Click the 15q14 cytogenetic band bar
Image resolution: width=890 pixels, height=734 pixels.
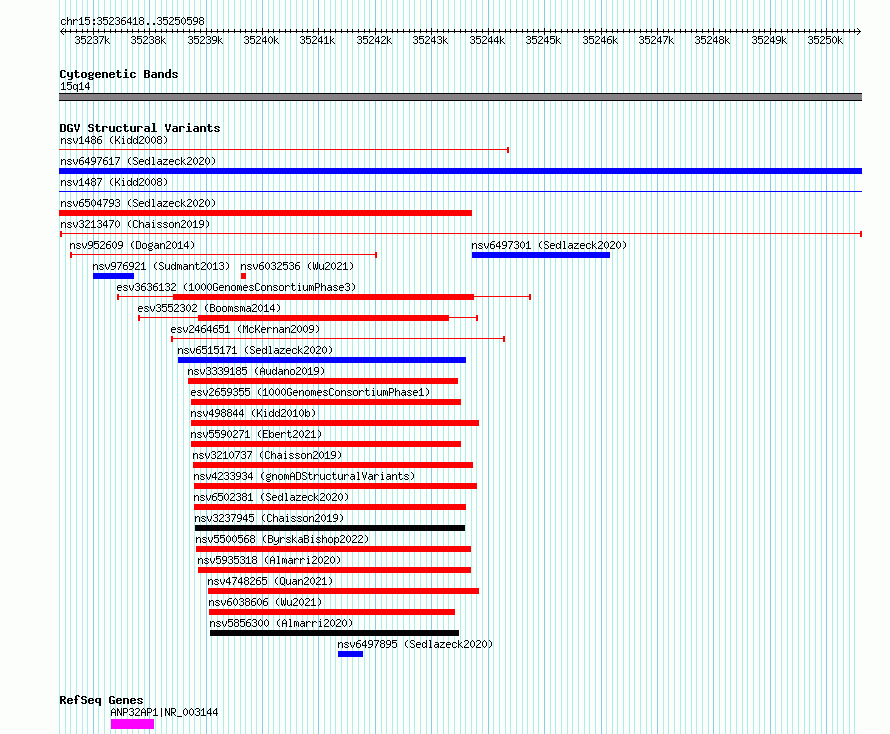pos(460,97)
